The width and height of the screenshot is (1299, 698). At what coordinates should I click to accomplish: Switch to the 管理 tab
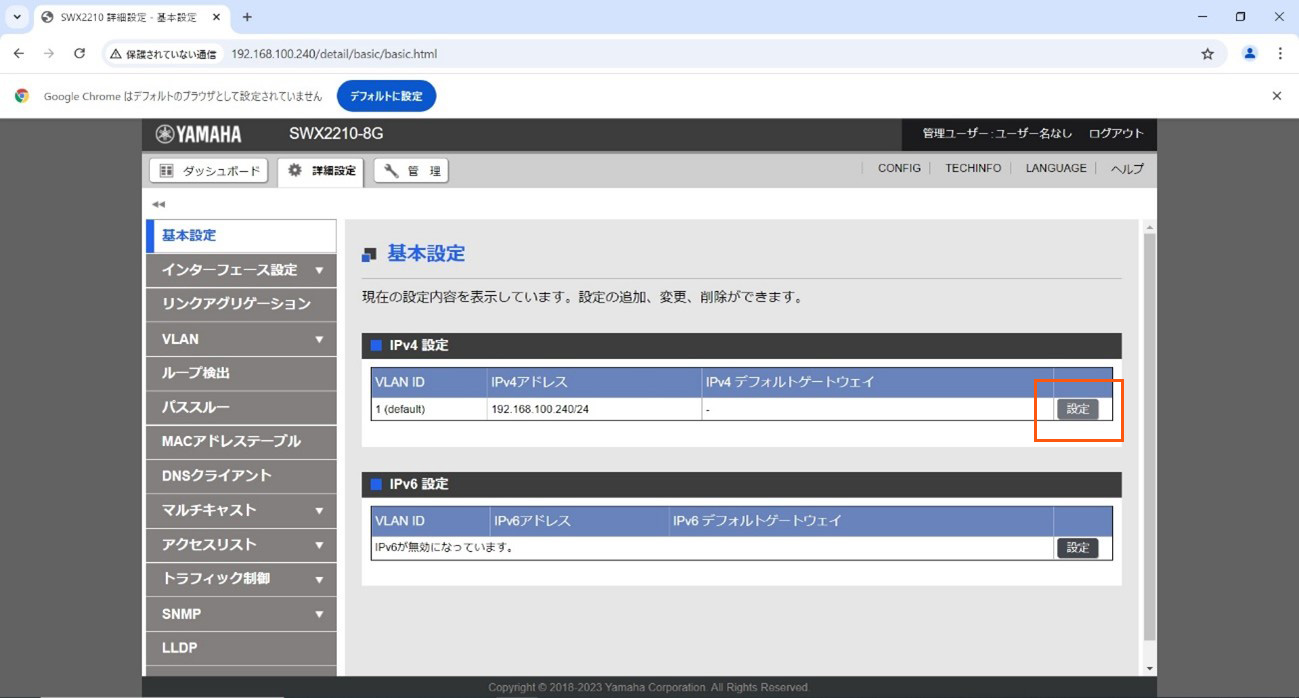click(411, 171)
